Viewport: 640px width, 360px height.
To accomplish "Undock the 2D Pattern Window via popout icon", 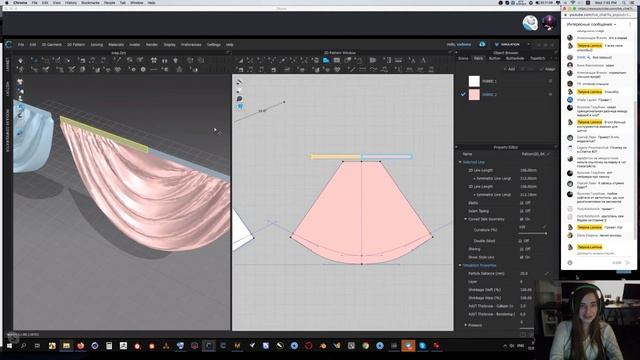I will pos(450,53).
